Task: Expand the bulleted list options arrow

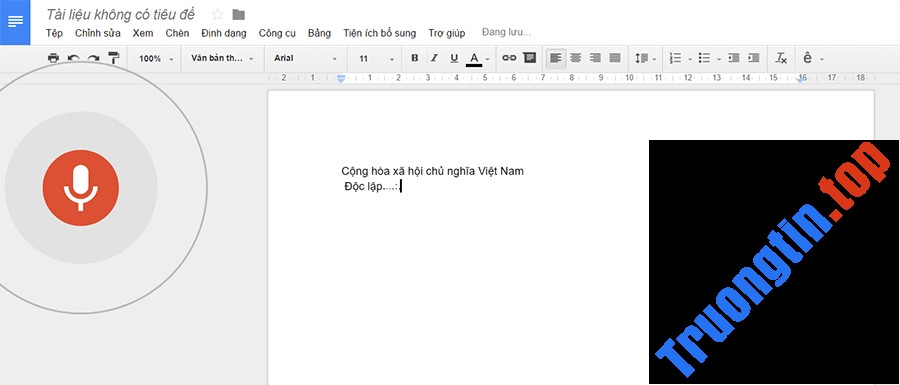Action: pos(719,59)
